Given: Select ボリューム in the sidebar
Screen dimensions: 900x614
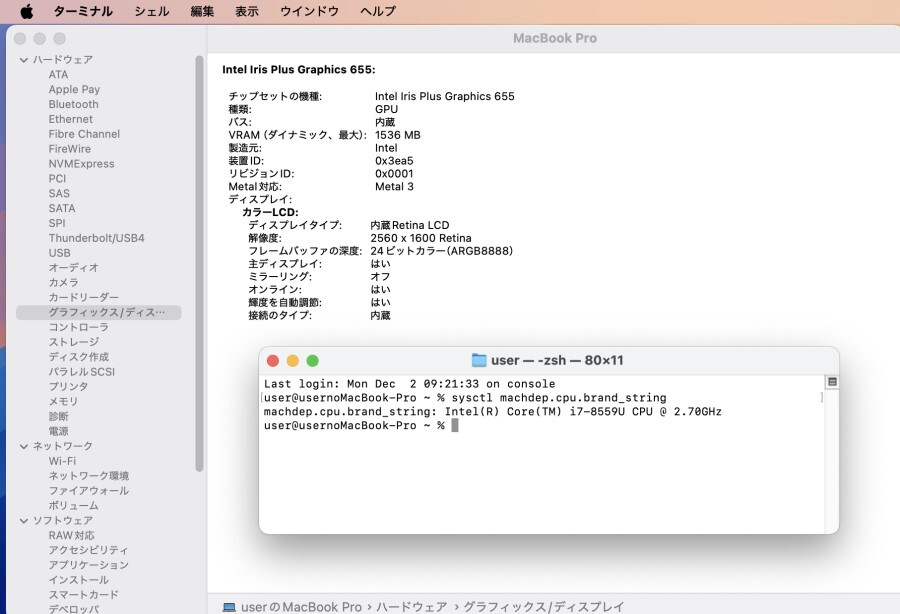Looking at the screenshot, I should [73, 506].
